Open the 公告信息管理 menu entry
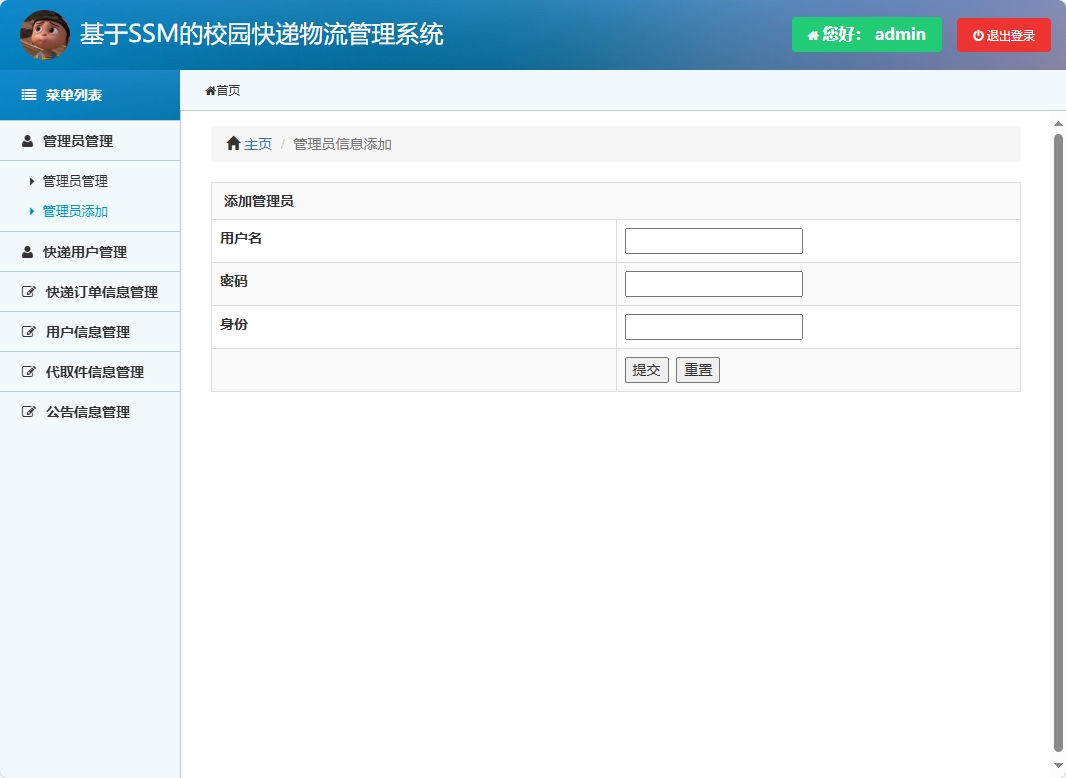This screenshot has height=778, width=1066. pyautogui.click(x=90, y=411)
